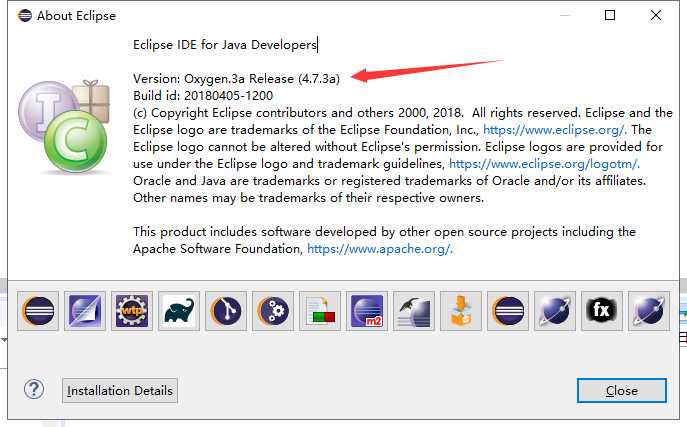This screenshot has height=427, width=687.
Task: Open the fx feature icon
Action: (602, 311)
